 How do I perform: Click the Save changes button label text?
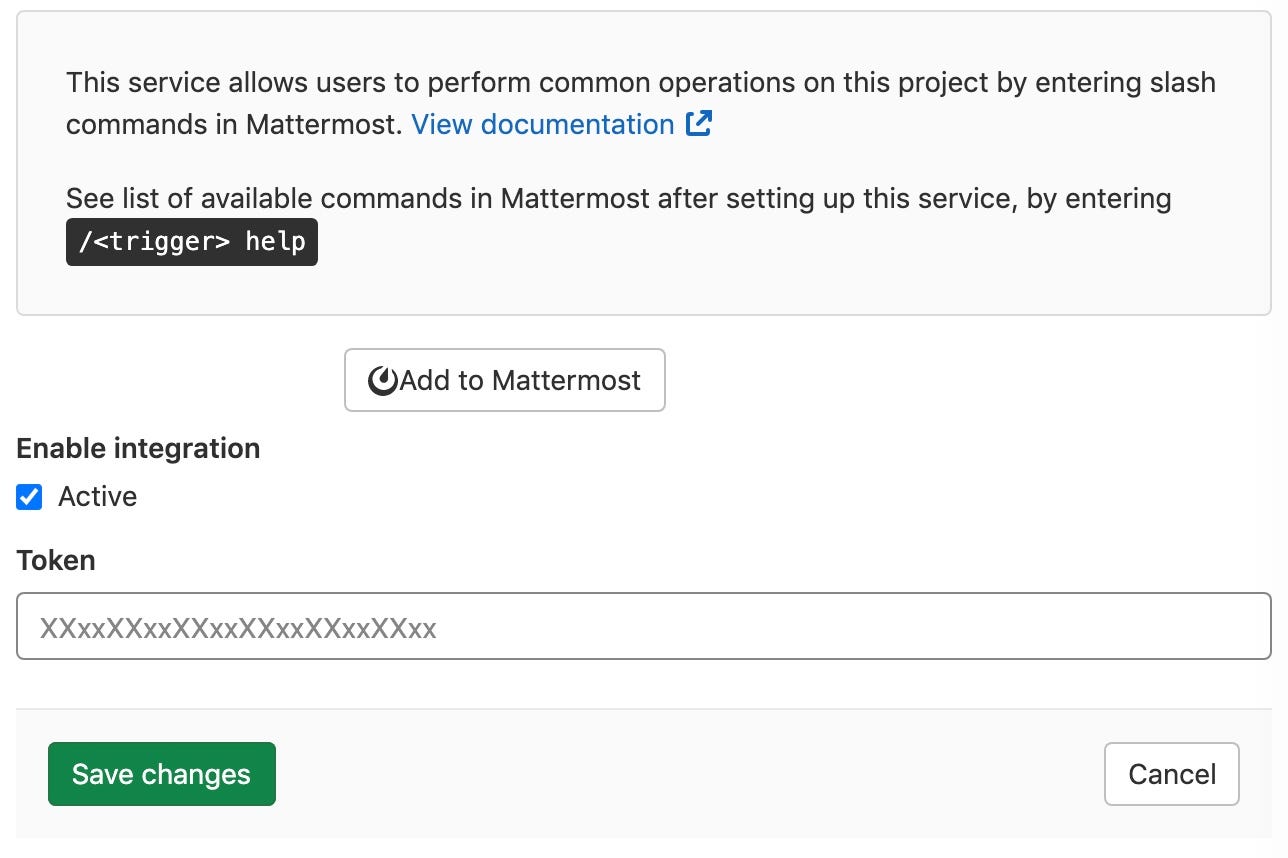(x=162, y=774)
